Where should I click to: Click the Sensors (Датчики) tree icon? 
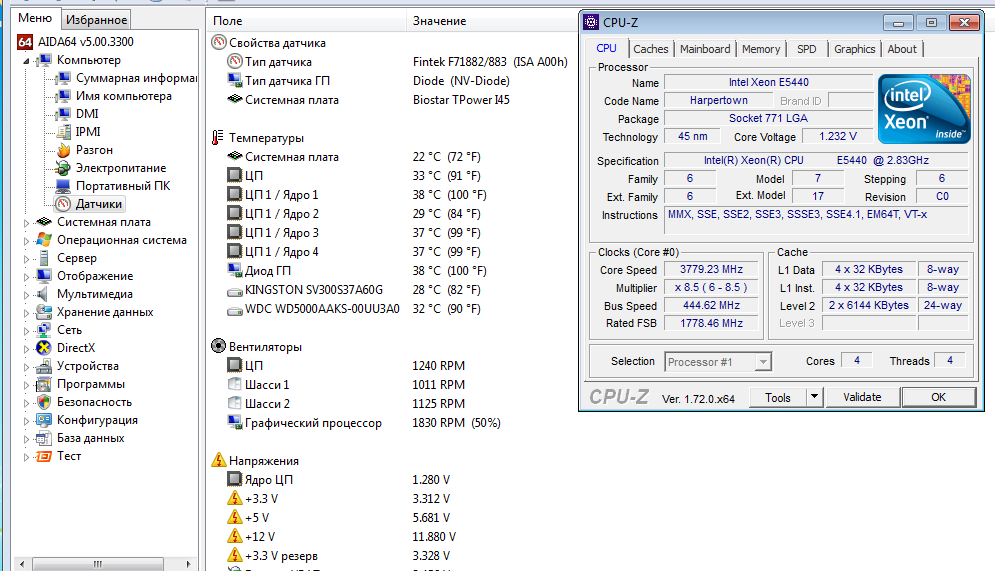(x=63, y=204)
